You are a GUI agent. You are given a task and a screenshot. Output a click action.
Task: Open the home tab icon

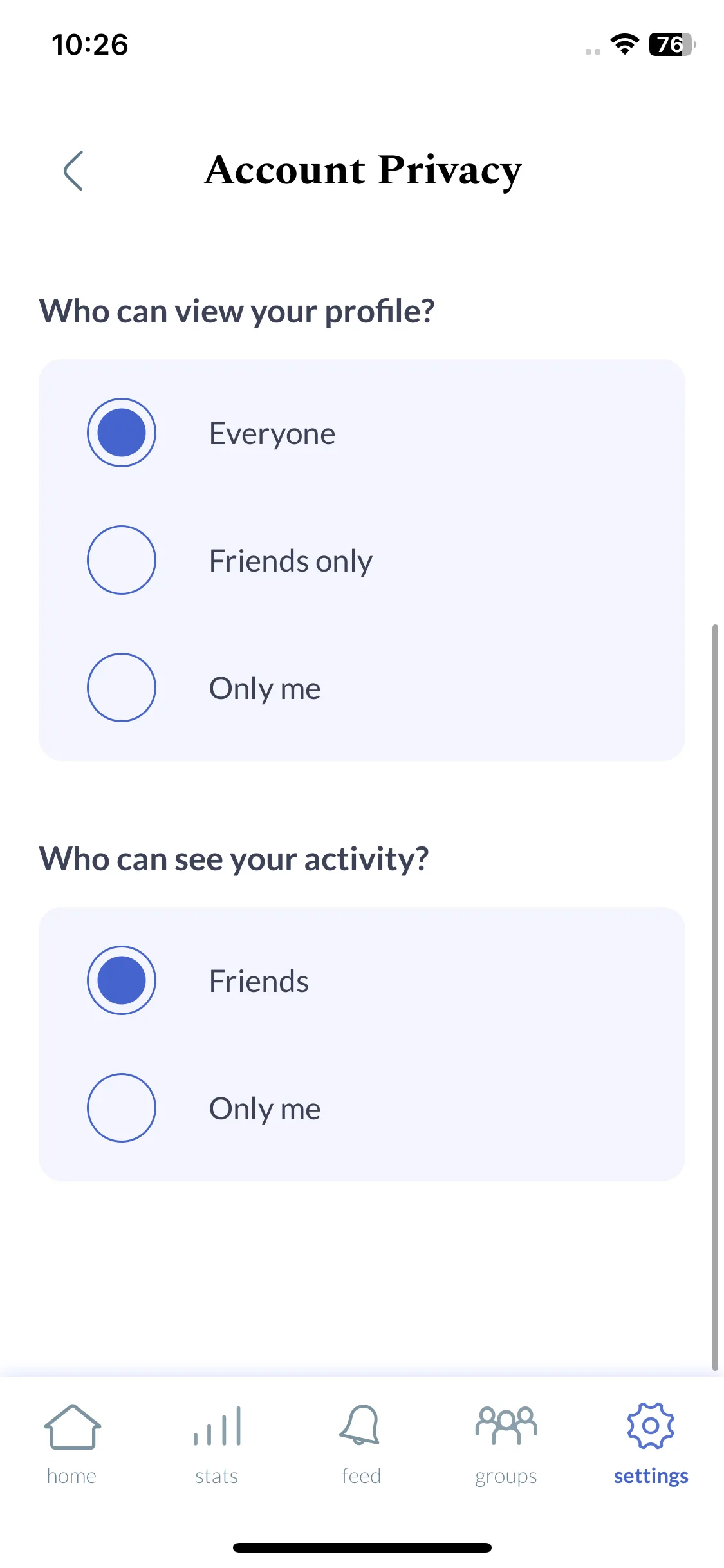[72, 1426]
